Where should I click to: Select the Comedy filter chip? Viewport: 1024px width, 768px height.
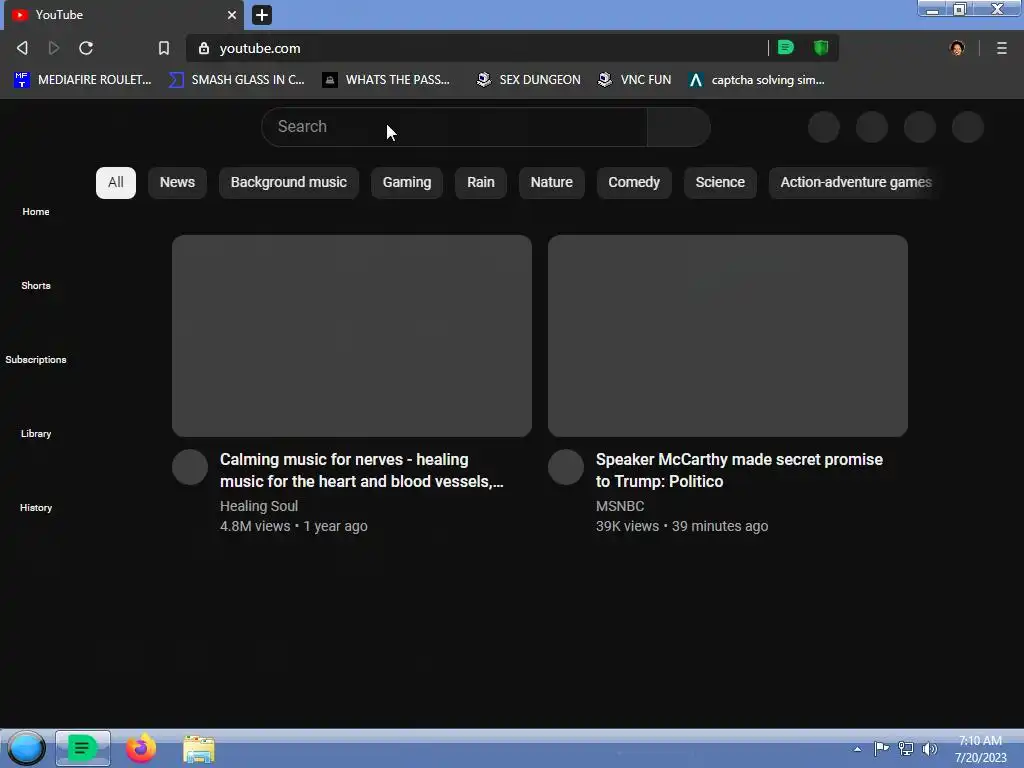coord(634,182)
